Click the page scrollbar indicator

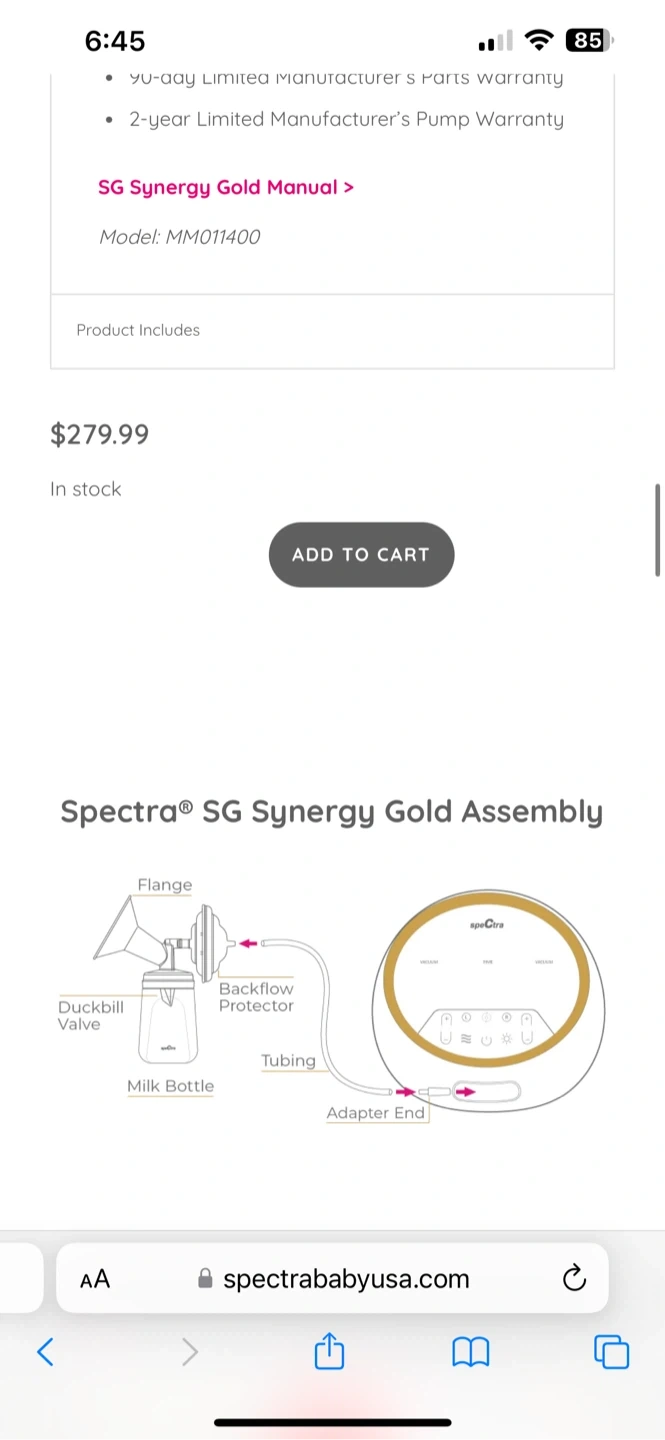[657, 530]
